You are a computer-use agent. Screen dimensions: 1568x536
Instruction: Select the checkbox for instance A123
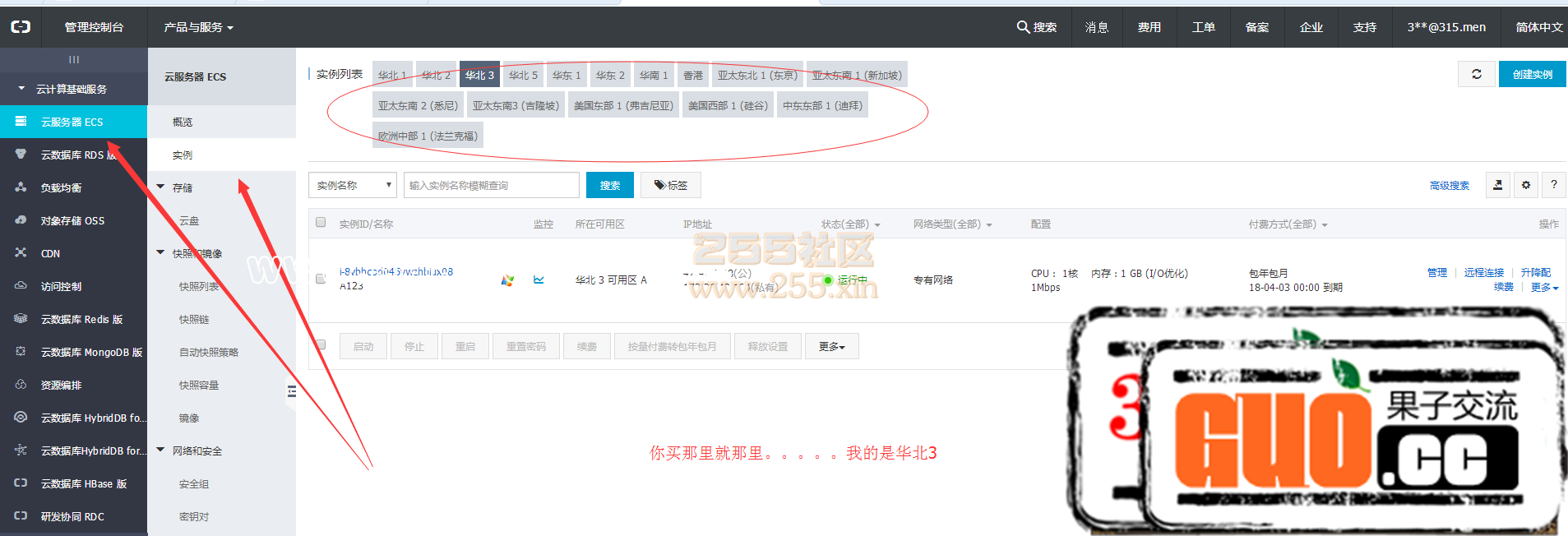[321, 280]
